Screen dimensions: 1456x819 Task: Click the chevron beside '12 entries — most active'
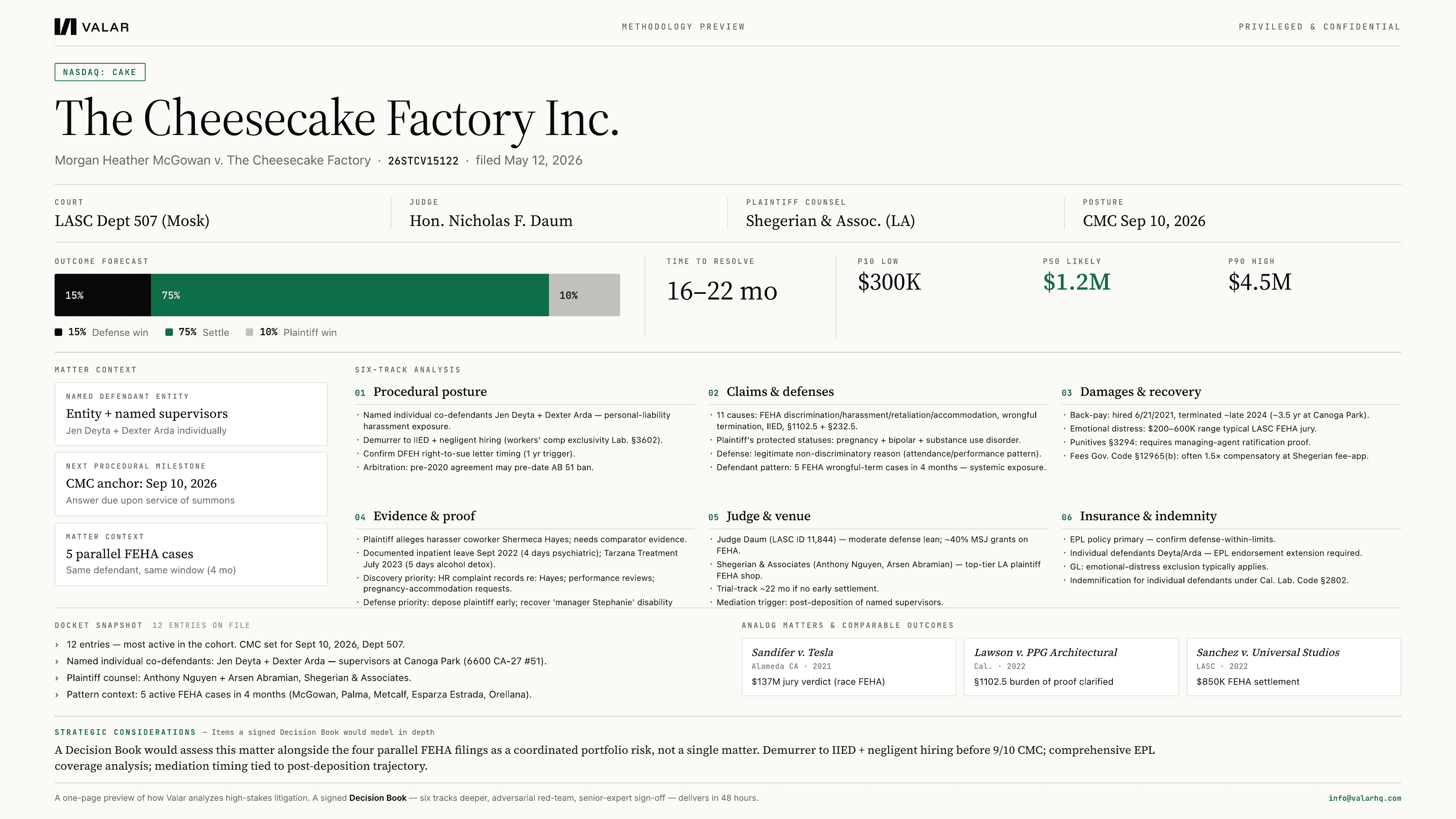[x=57, y=645]
